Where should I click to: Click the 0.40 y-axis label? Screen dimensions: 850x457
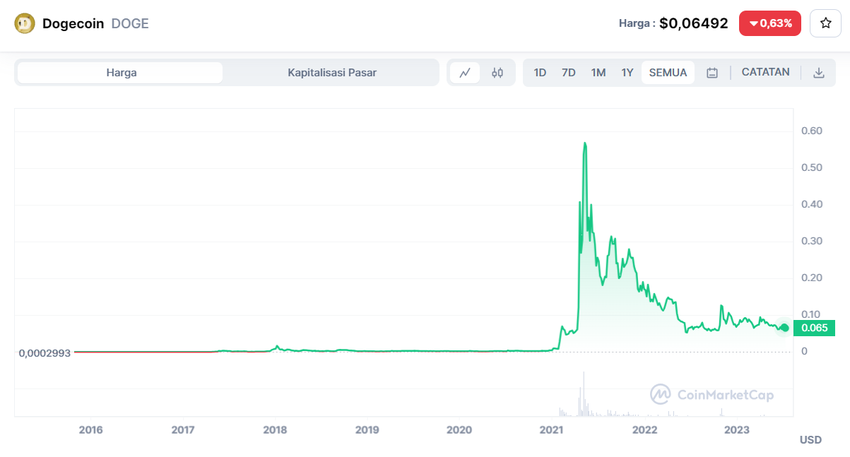point(812,204)
